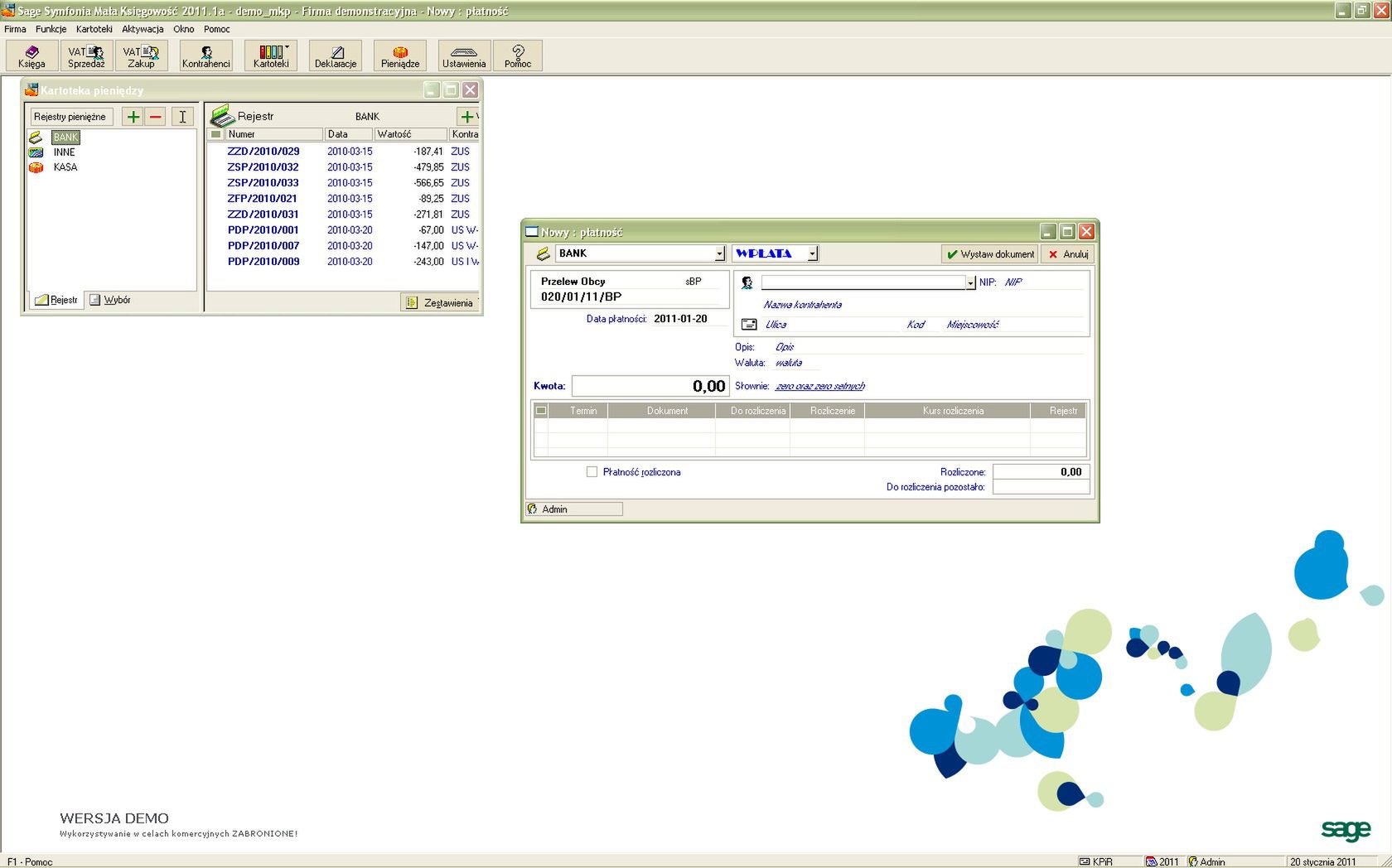Click the select-all box in Numer list header

(216, 134)
